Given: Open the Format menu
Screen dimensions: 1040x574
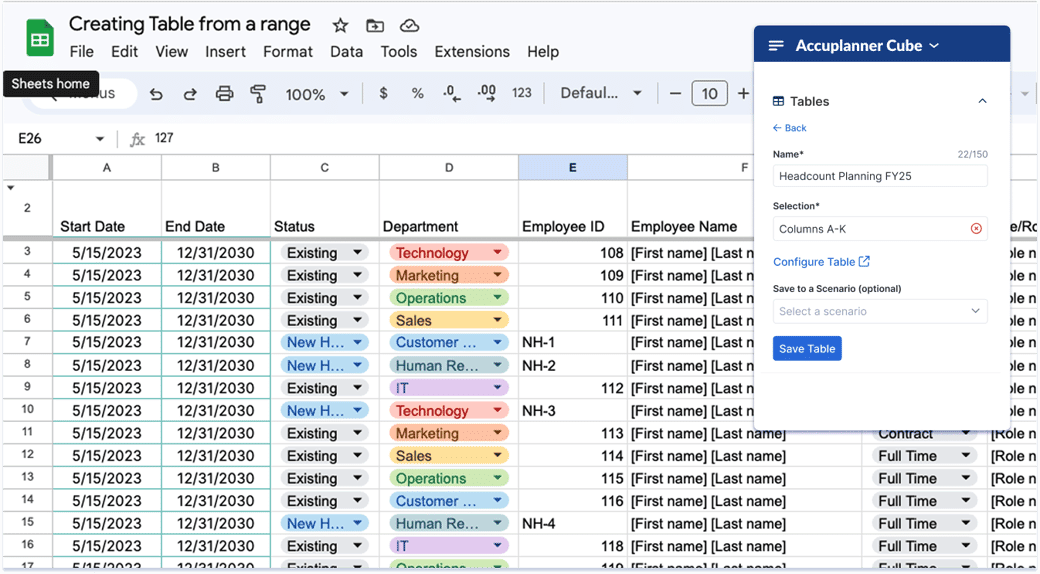Looking at the screenshot, I should pyautogui.click(x=288, y=52).
